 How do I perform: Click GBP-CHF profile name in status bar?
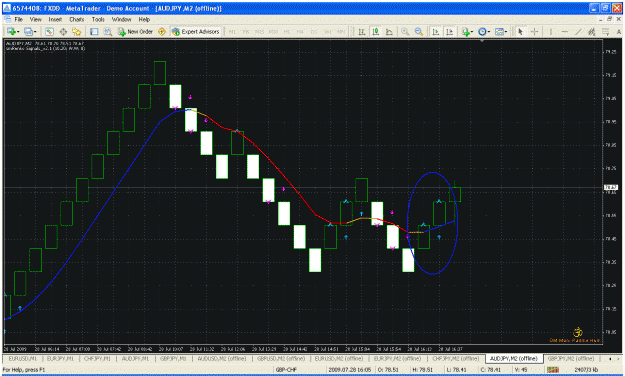pyautogui.click(x=286, y=370)
